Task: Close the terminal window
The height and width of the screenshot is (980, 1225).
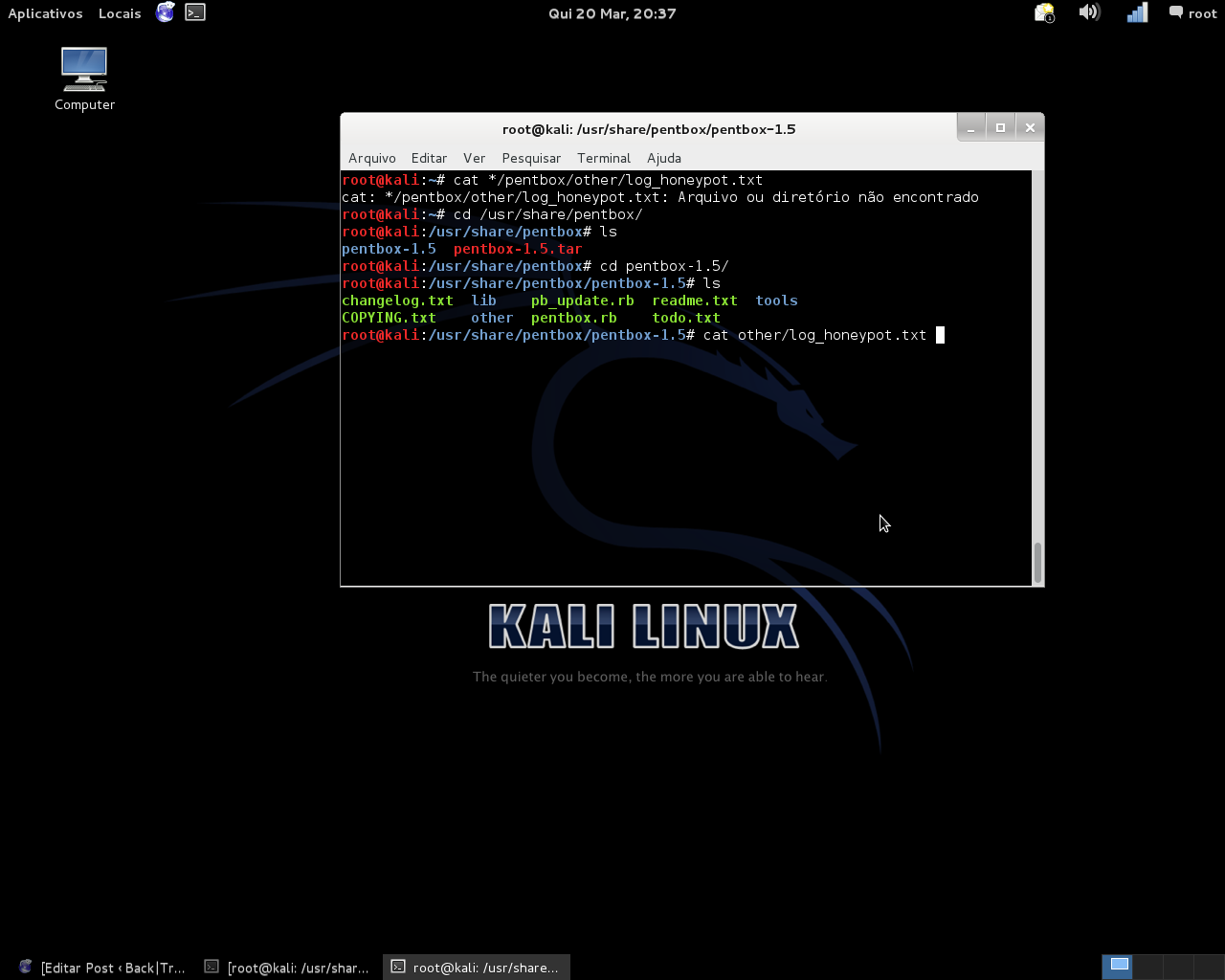Action: coord(1030,127)
